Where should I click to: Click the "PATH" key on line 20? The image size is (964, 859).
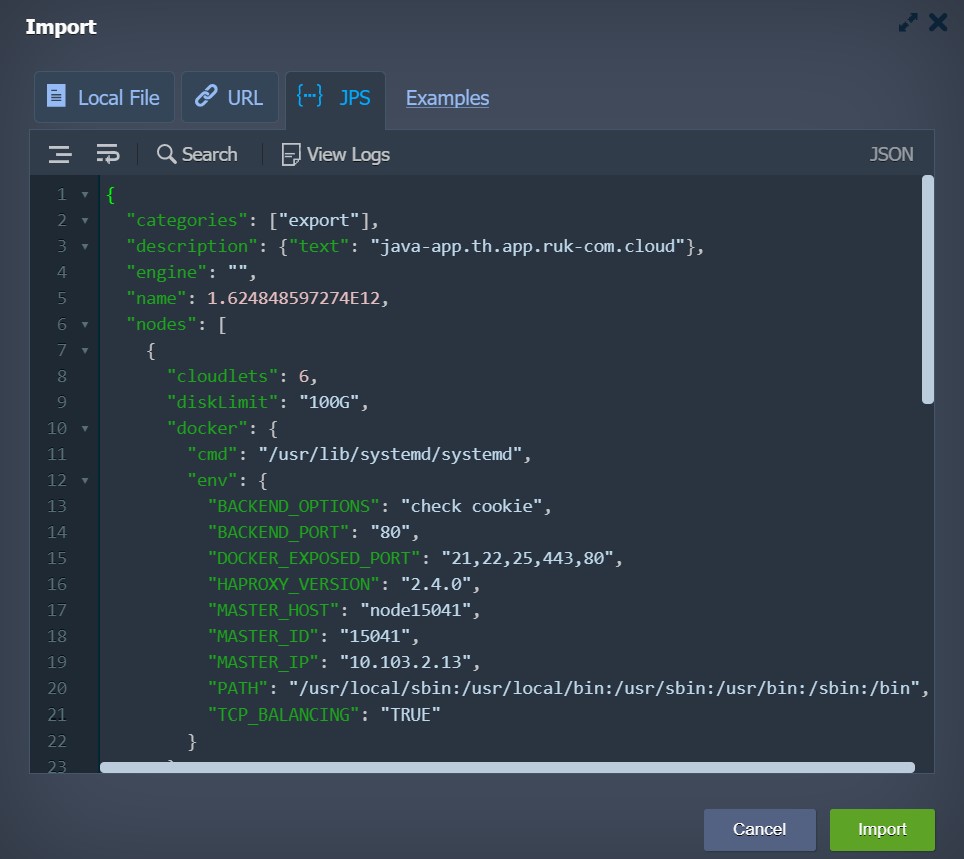point(238,687)
